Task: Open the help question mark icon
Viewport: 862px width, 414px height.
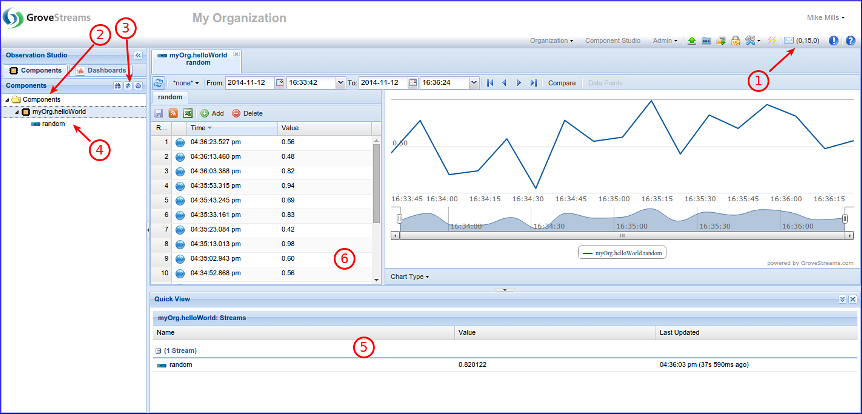Action: 850,41
